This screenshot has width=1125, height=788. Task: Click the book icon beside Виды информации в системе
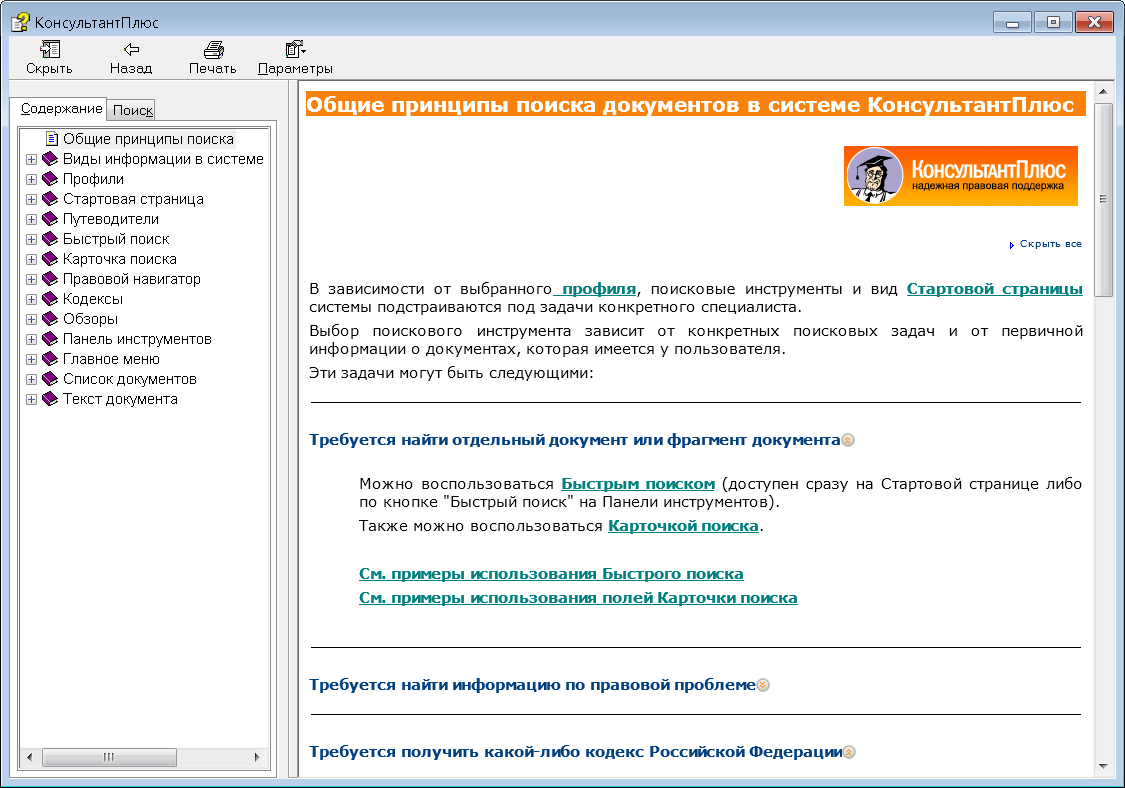click(x=50, y=159)
